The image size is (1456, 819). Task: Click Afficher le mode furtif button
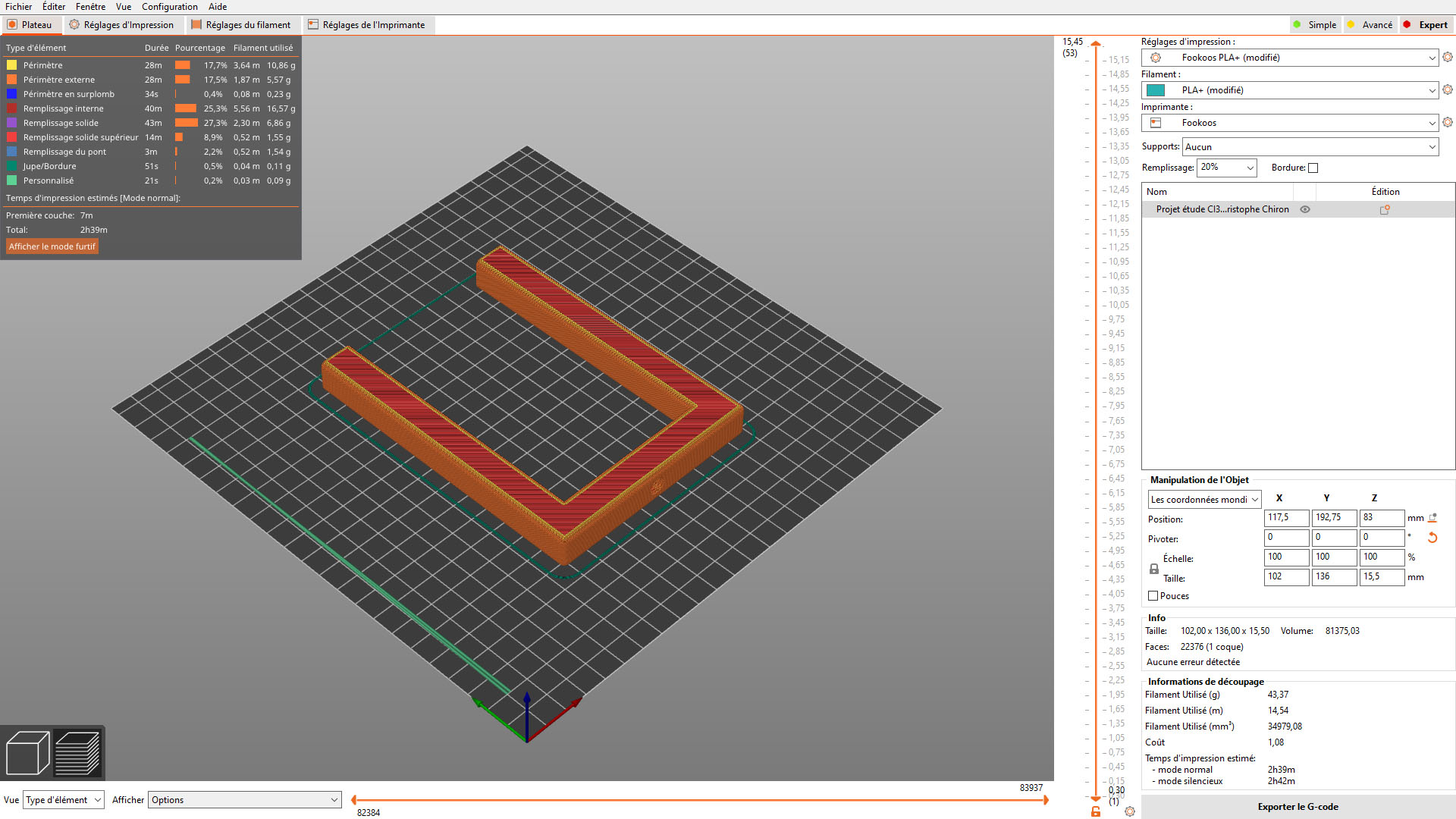click(x=52, y=246)
